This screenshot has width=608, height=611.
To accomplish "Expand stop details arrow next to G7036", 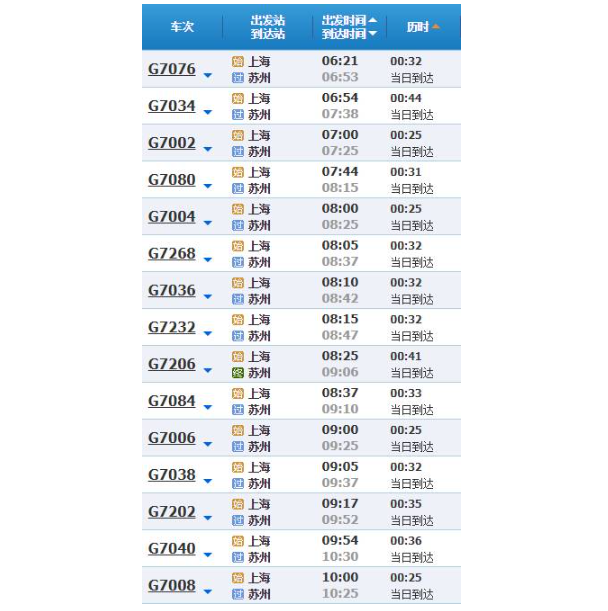I will (208, 297).
